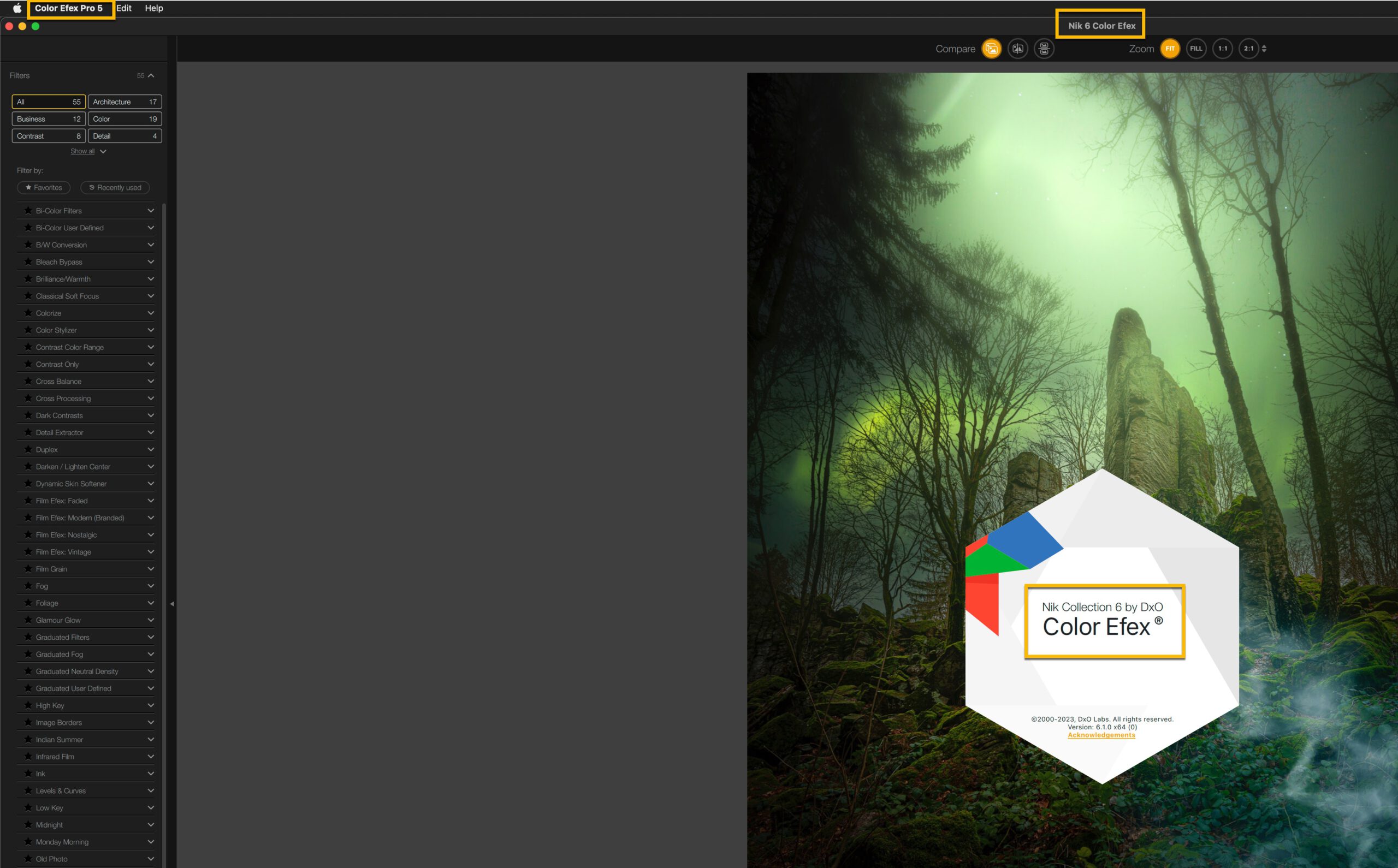Toggle the Recently used filter chip
1398x868 pixels.
115,188
